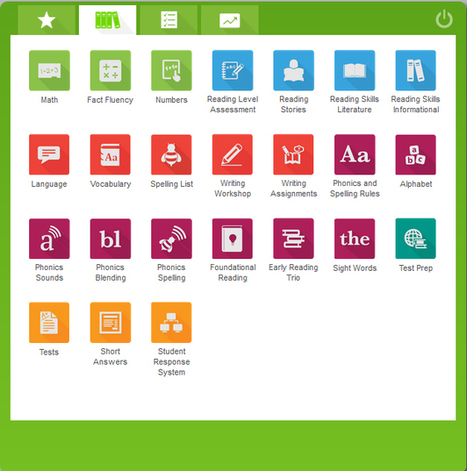Open the Foundational Reading tile
The image size is (467, 471).
[233, 239]
